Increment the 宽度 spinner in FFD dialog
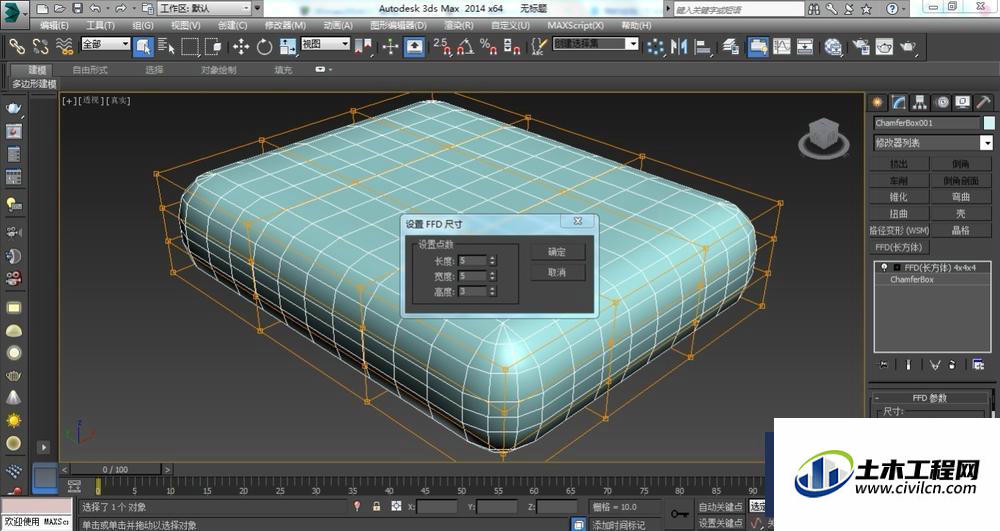 tap(492, 273)
